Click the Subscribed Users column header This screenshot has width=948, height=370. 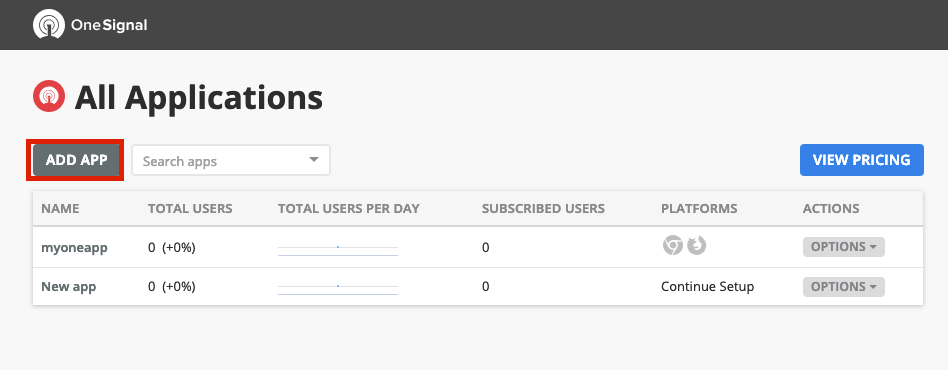point(543,209)
